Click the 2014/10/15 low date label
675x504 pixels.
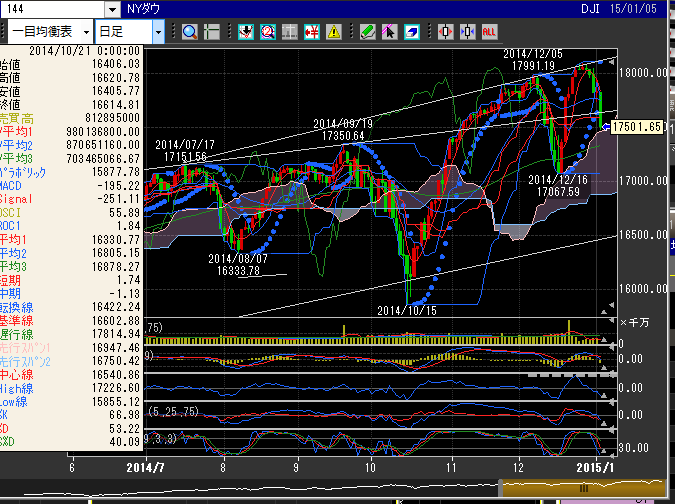click(407, 311)
